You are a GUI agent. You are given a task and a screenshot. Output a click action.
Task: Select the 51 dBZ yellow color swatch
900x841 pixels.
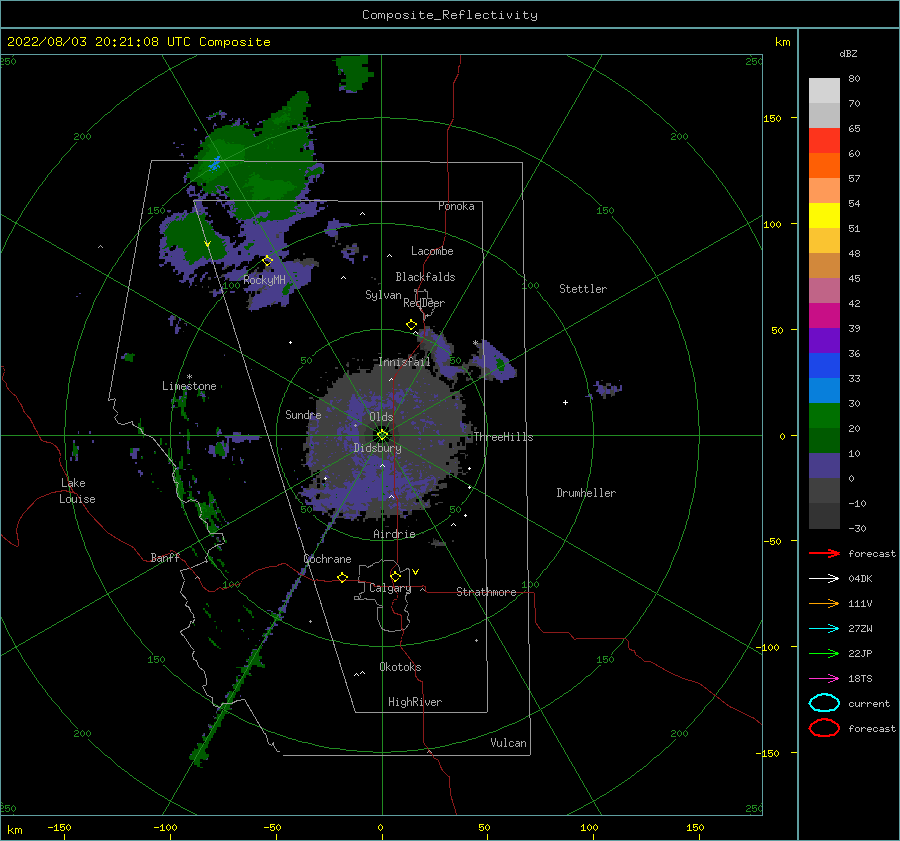(824, 215)
